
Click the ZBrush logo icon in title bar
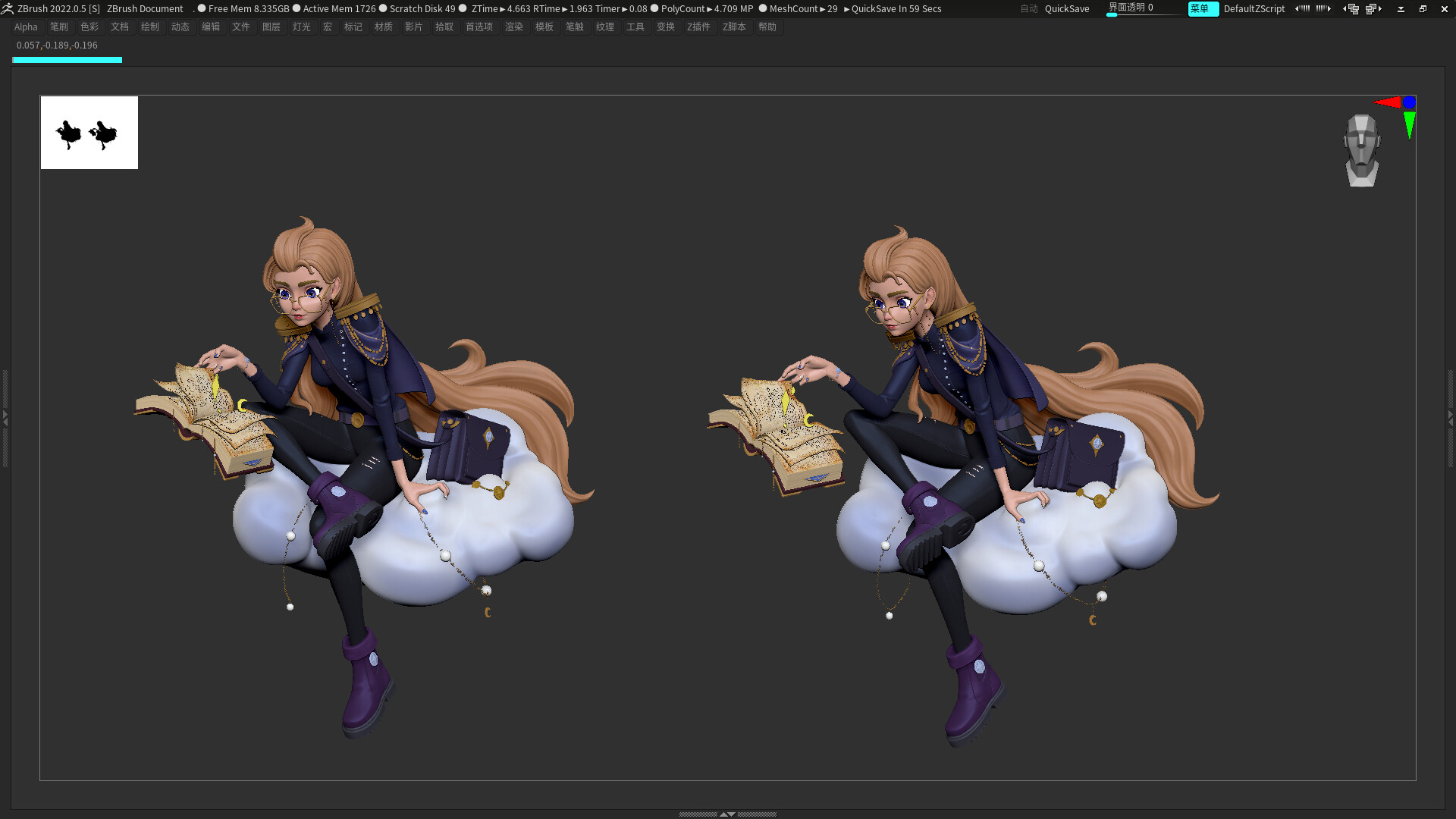[8, 8]
